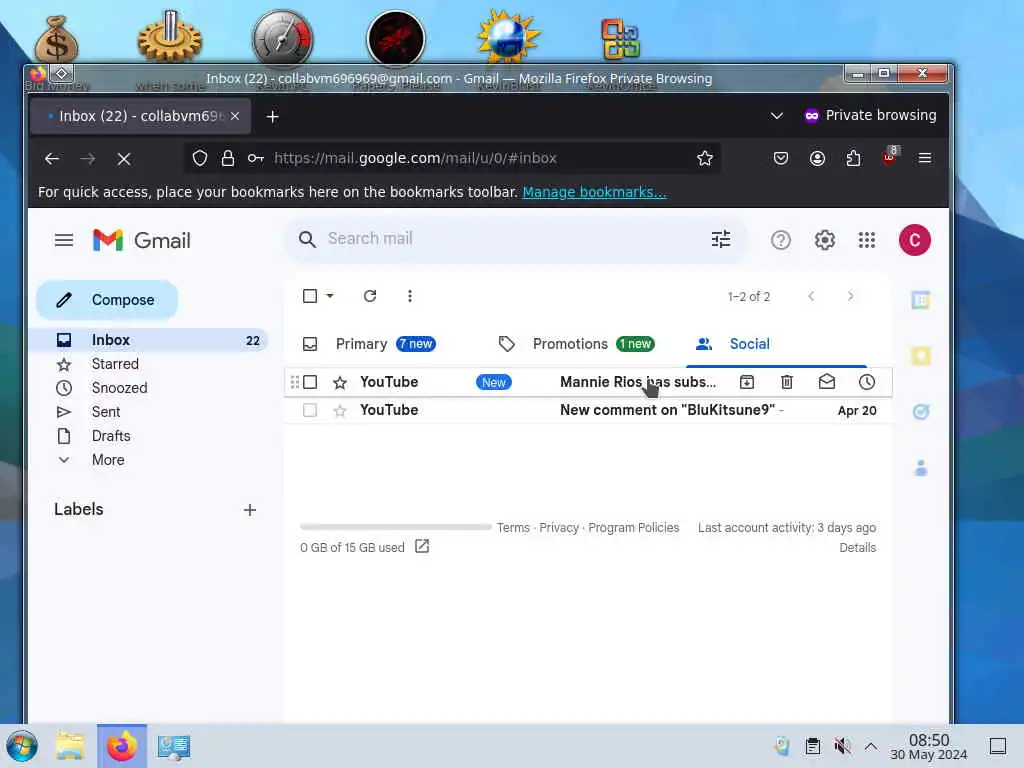Open Firefox account icon
This screenshot has height=768, width=1024.
point(817,158)
